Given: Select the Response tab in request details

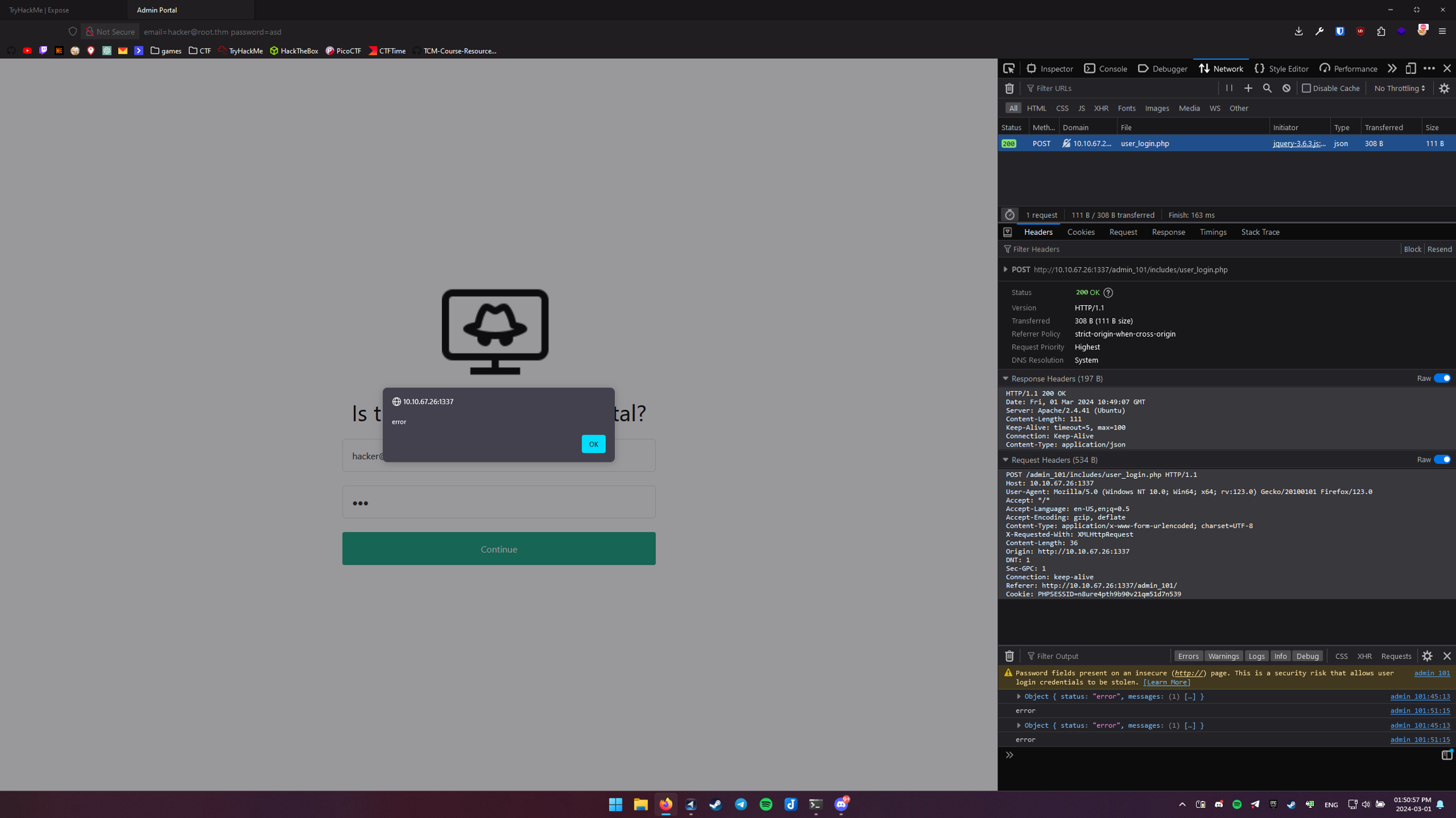Looking at the screenshot, I should coord(1167,232).
